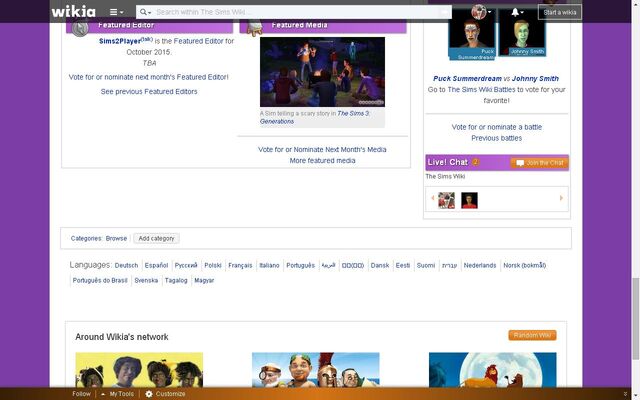Open the scary story featured media image

pyautogui.click(x=322, y=72)
